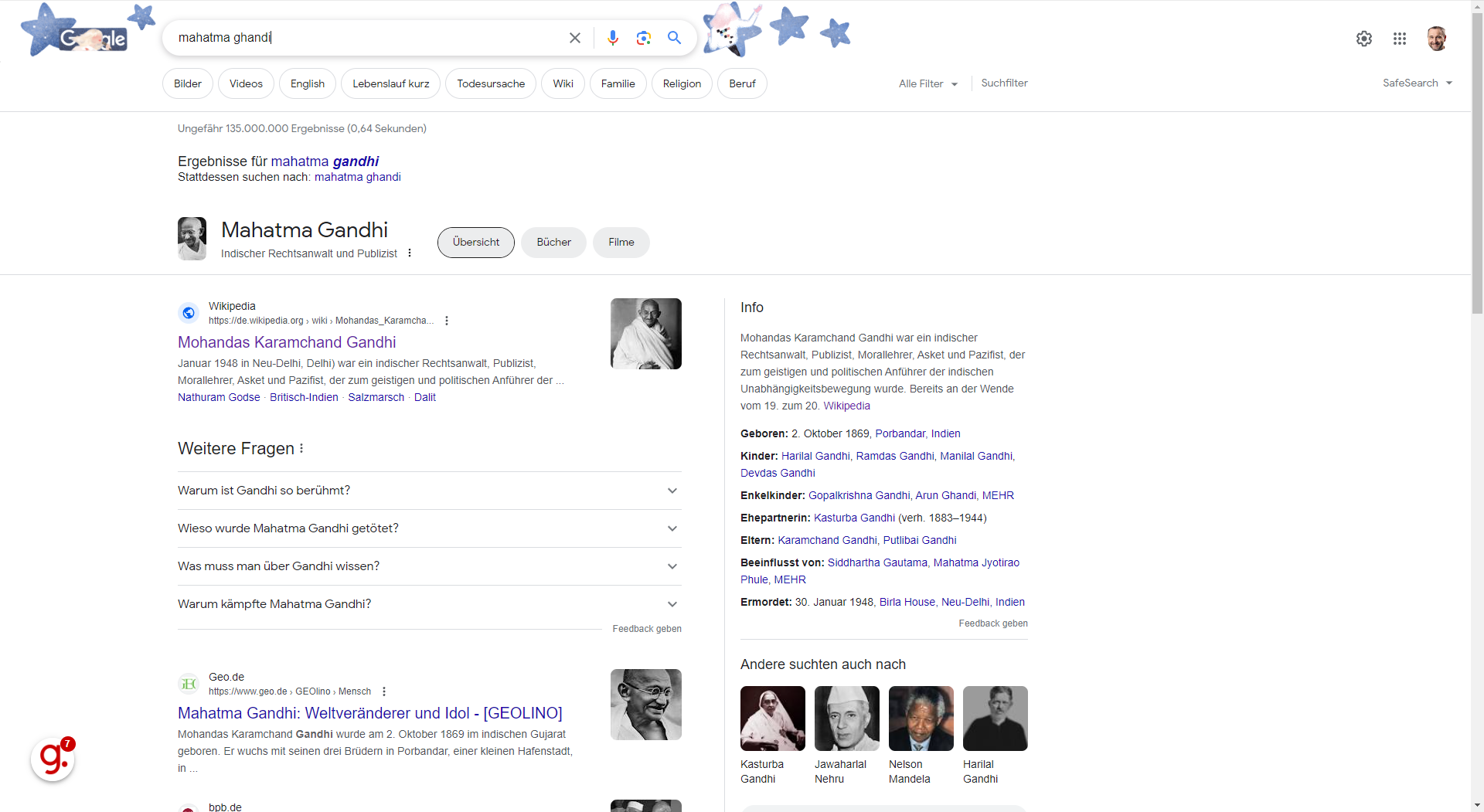Select the Wiki filter chip
Image resolution: width=1484 pixels, height=812 pixels.
pyautogui.click(x=563, y=83)
